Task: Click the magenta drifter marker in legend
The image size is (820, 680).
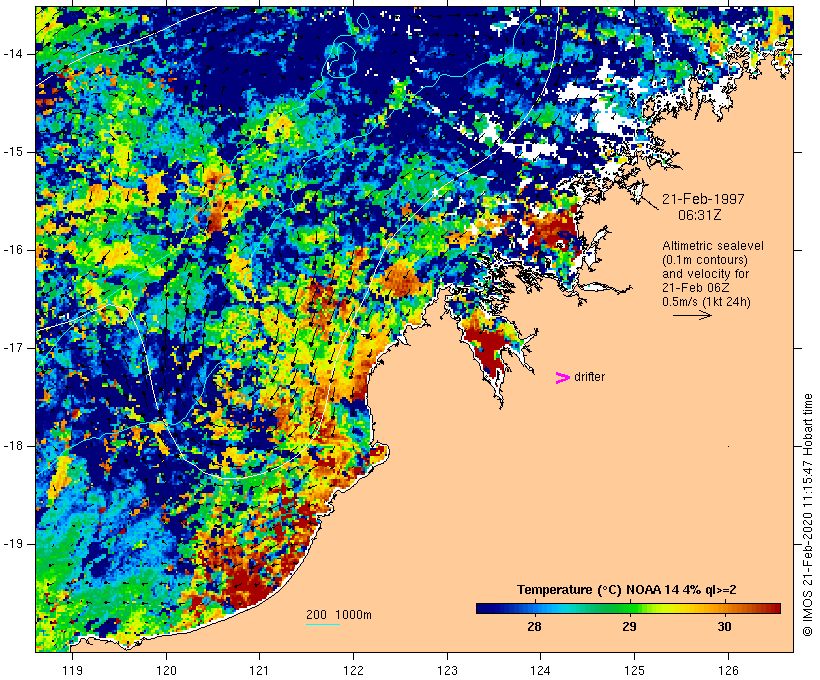Action: pos(563,378)
